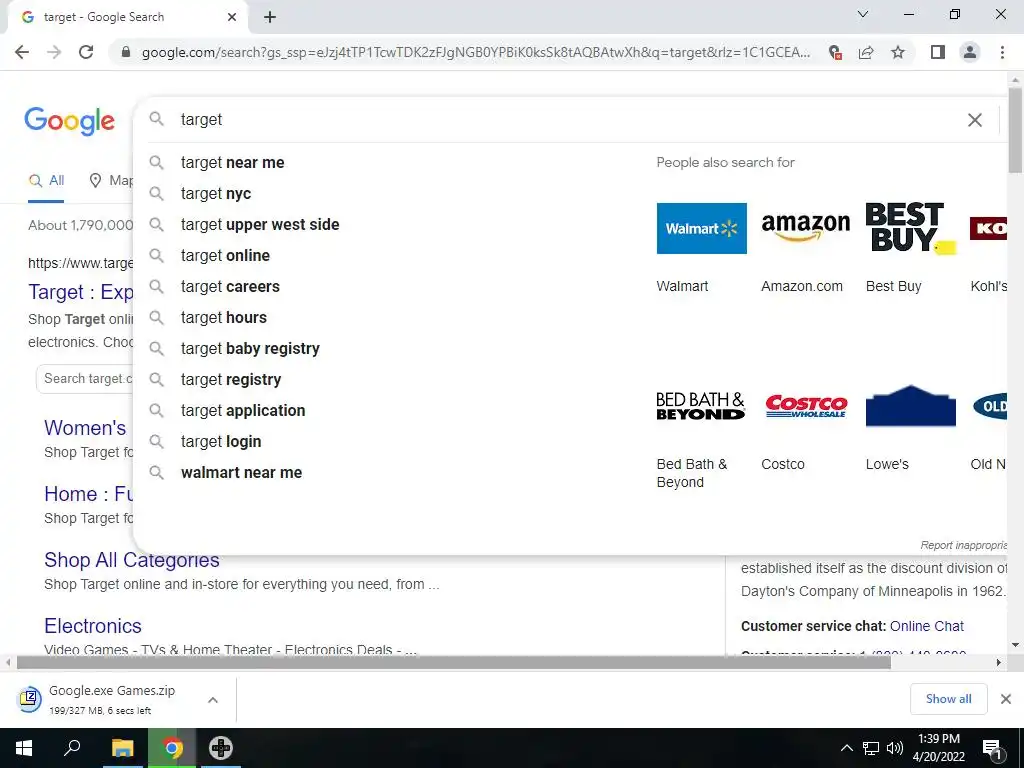Click Show all downloads button
The height and width of the screenshot is (768, 1024).
tap(948, 699)
